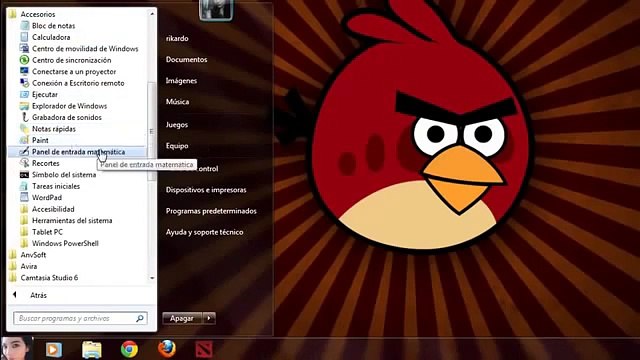Open Firefox from taskbar
This screenshot has width=640, height=360.
(x=167, y=349)
